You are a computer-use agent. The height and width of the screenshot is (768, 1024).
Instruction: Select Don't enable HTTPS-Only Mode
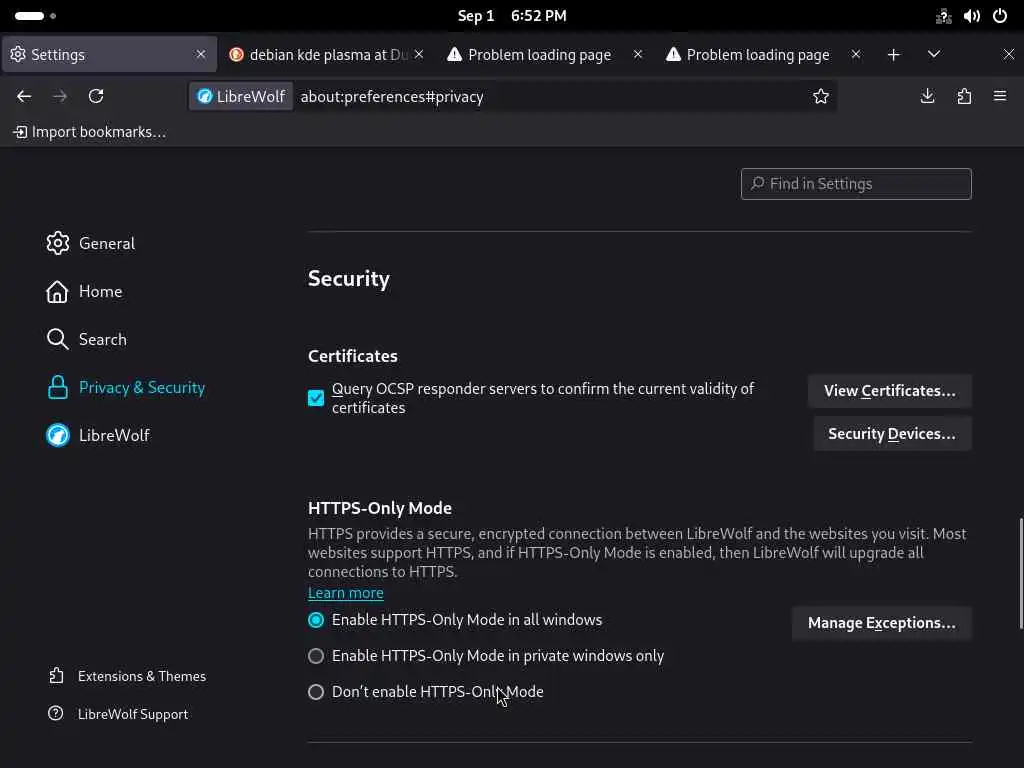(316, 692)
